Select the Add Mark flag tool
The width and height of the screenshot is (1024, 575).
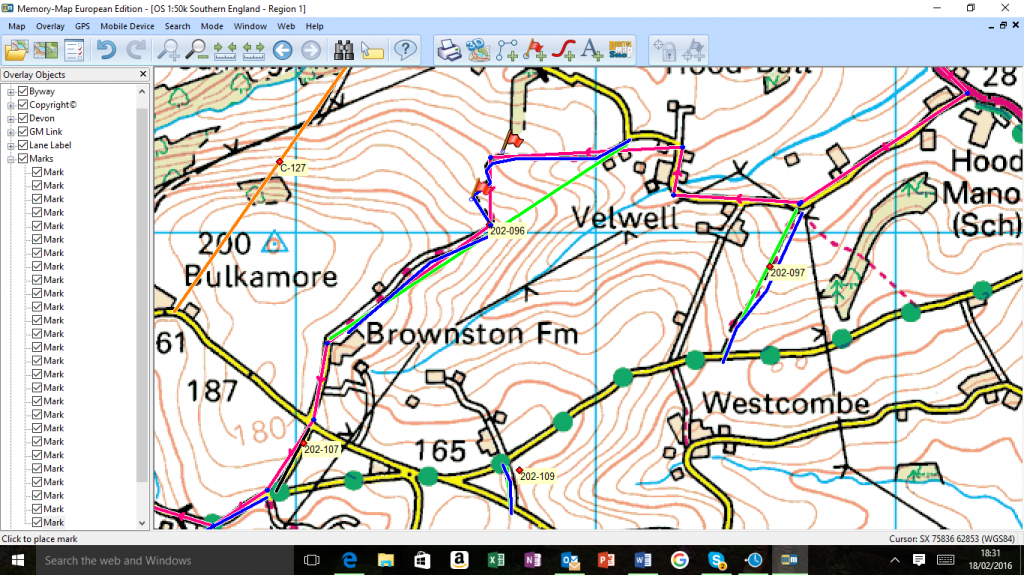[535, 49]
